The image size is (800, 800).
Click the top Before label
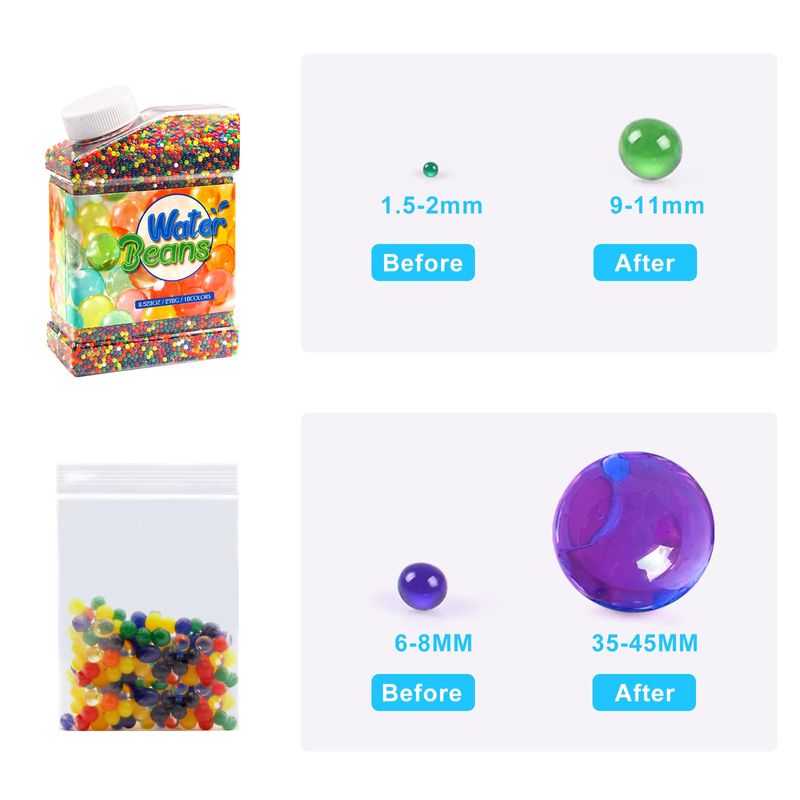click(423, 262)
